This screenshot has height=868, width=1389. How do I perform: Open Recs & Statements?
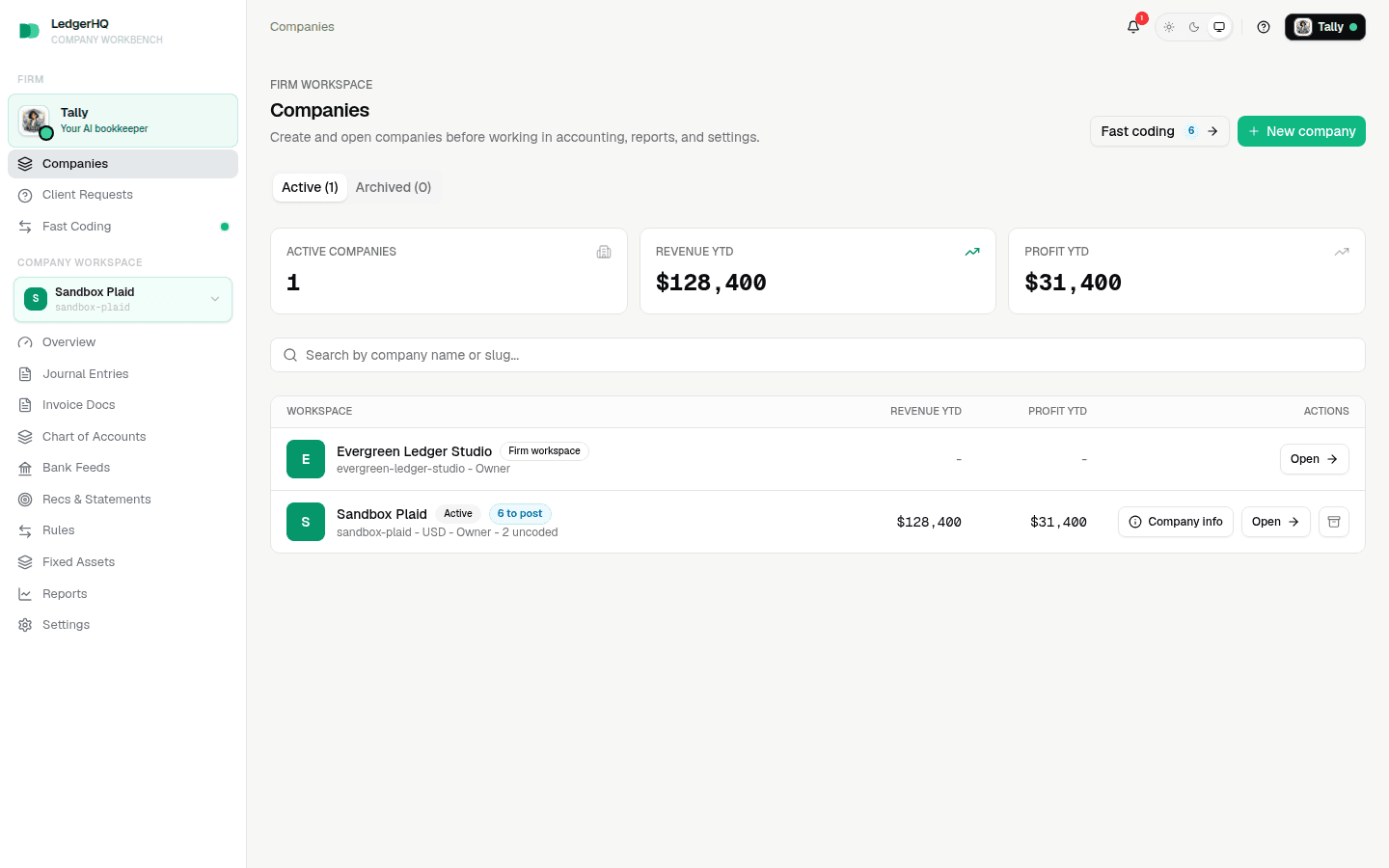pos(123,500)
